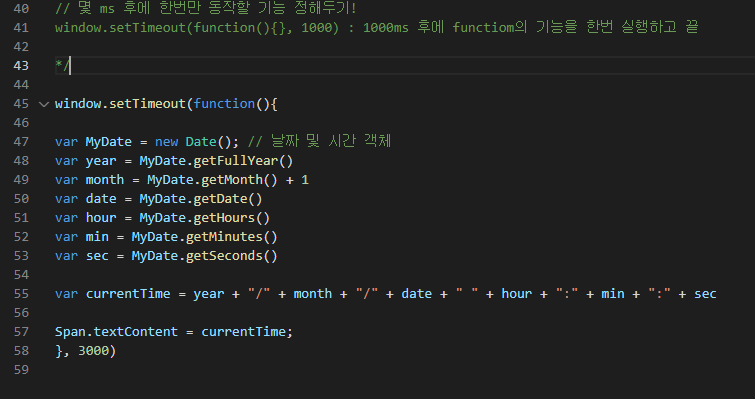Viewport: 755px width, 399px height.
Task: Click 'var year' declaration on line 48
Action: pyautogui.click(x=86, y=161)
